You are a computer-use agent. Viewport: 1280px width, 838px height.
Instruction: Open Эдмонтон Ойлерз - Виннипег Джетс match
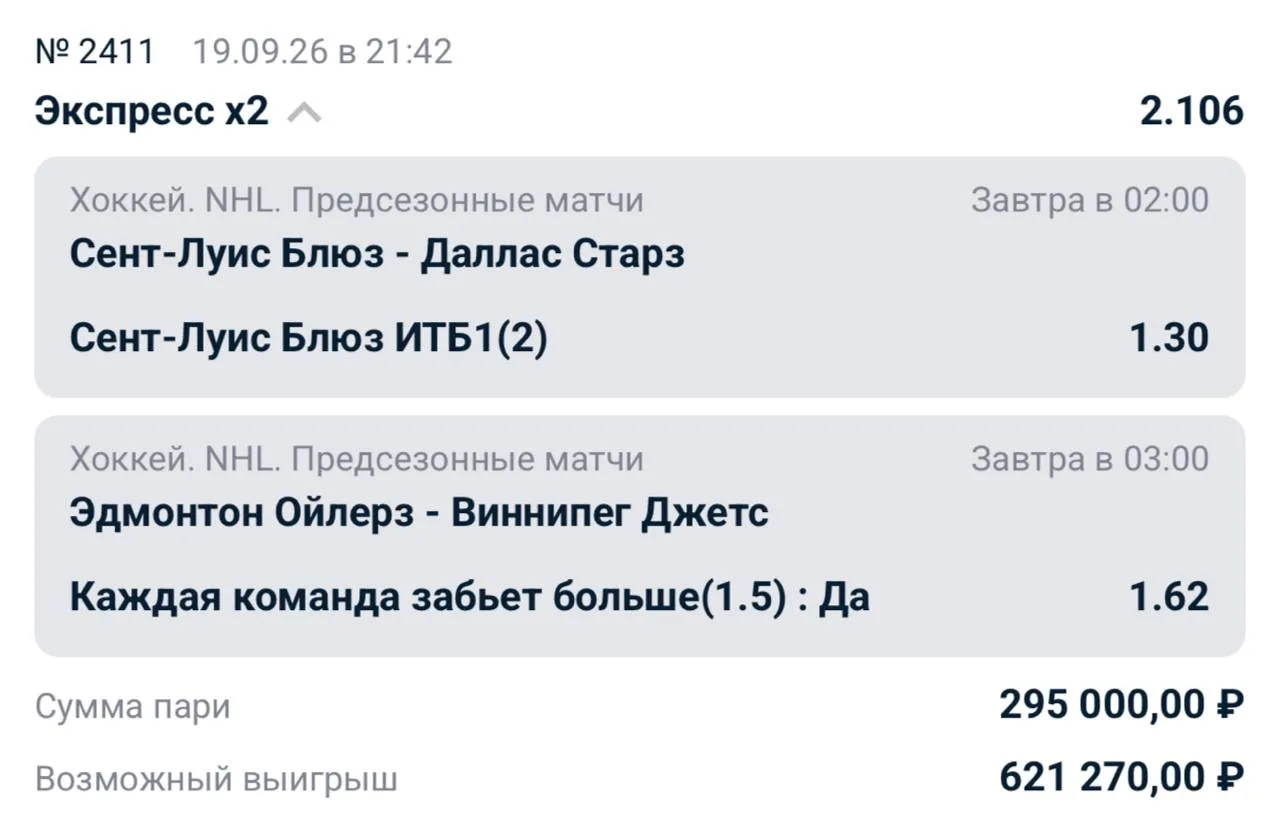point(419,513)
